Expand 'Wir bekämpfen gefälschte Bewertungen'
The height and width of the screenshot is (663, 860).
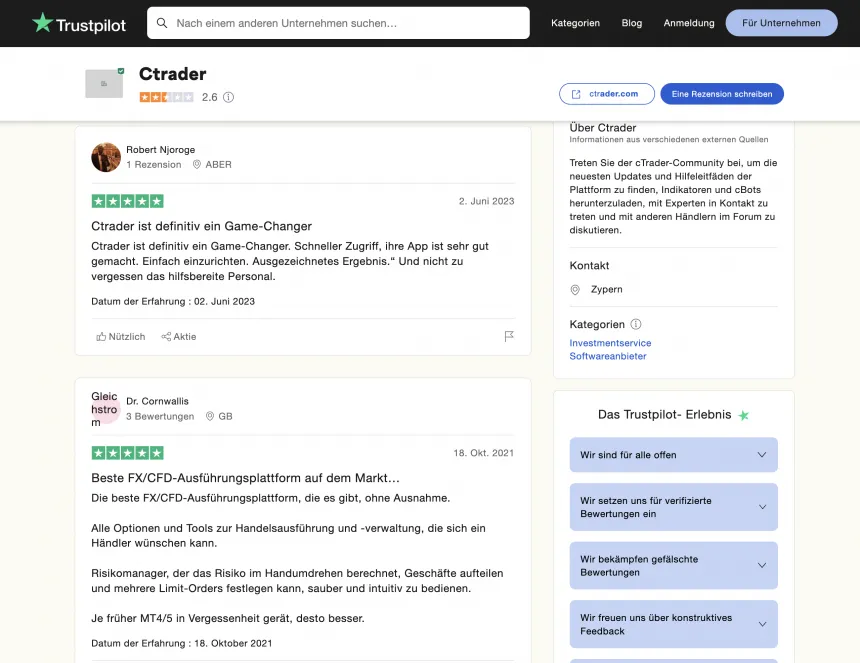tap(673, 565)
